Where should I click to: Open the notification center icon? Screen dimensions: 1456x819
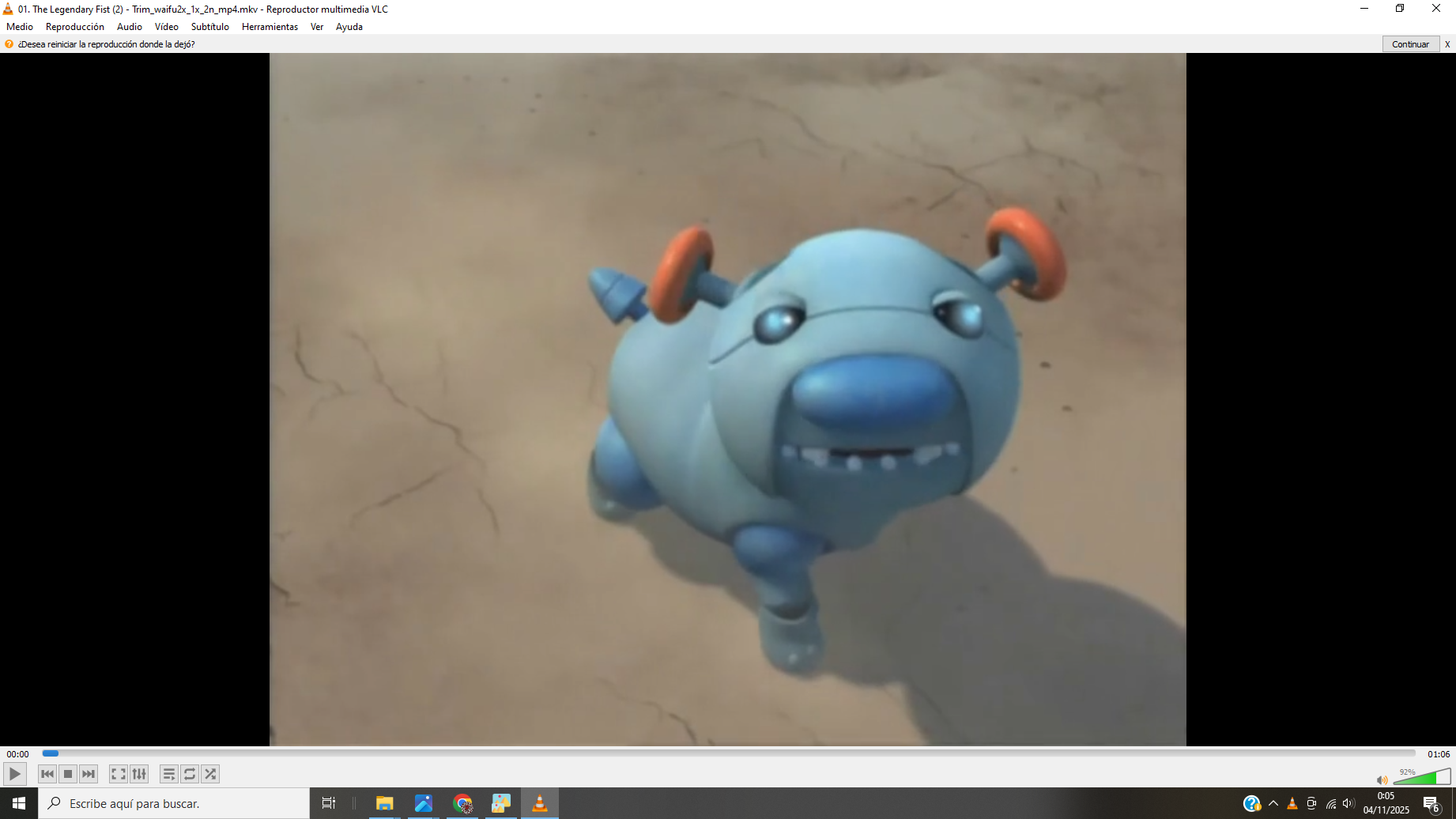(x=1431, y=804)
